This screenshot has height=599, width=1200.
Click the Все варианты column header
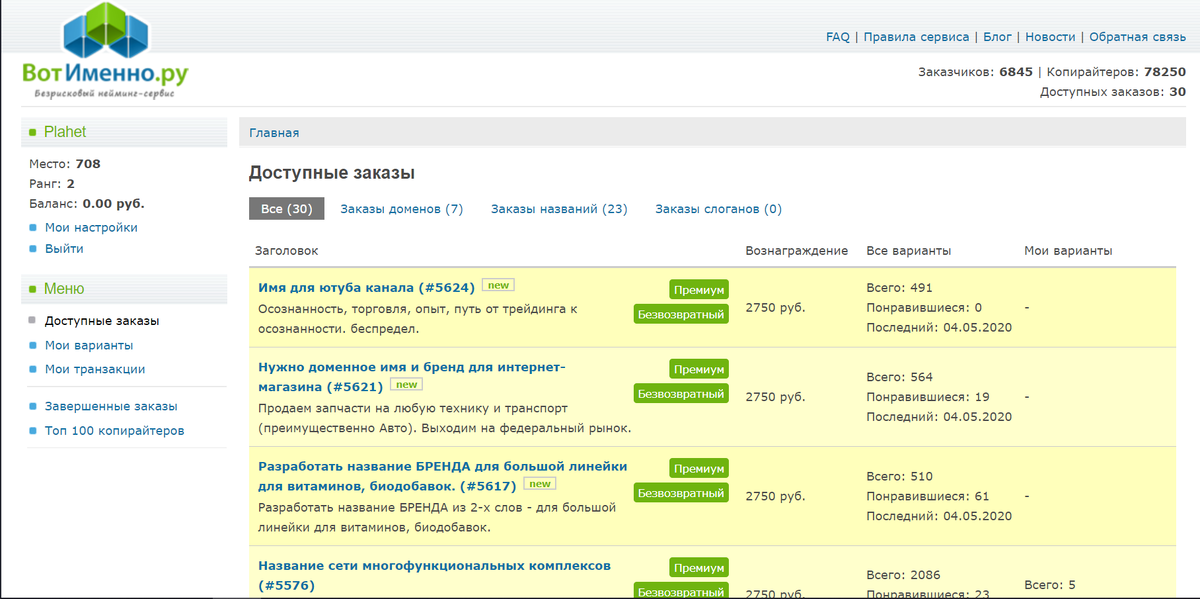click(908, 251)
